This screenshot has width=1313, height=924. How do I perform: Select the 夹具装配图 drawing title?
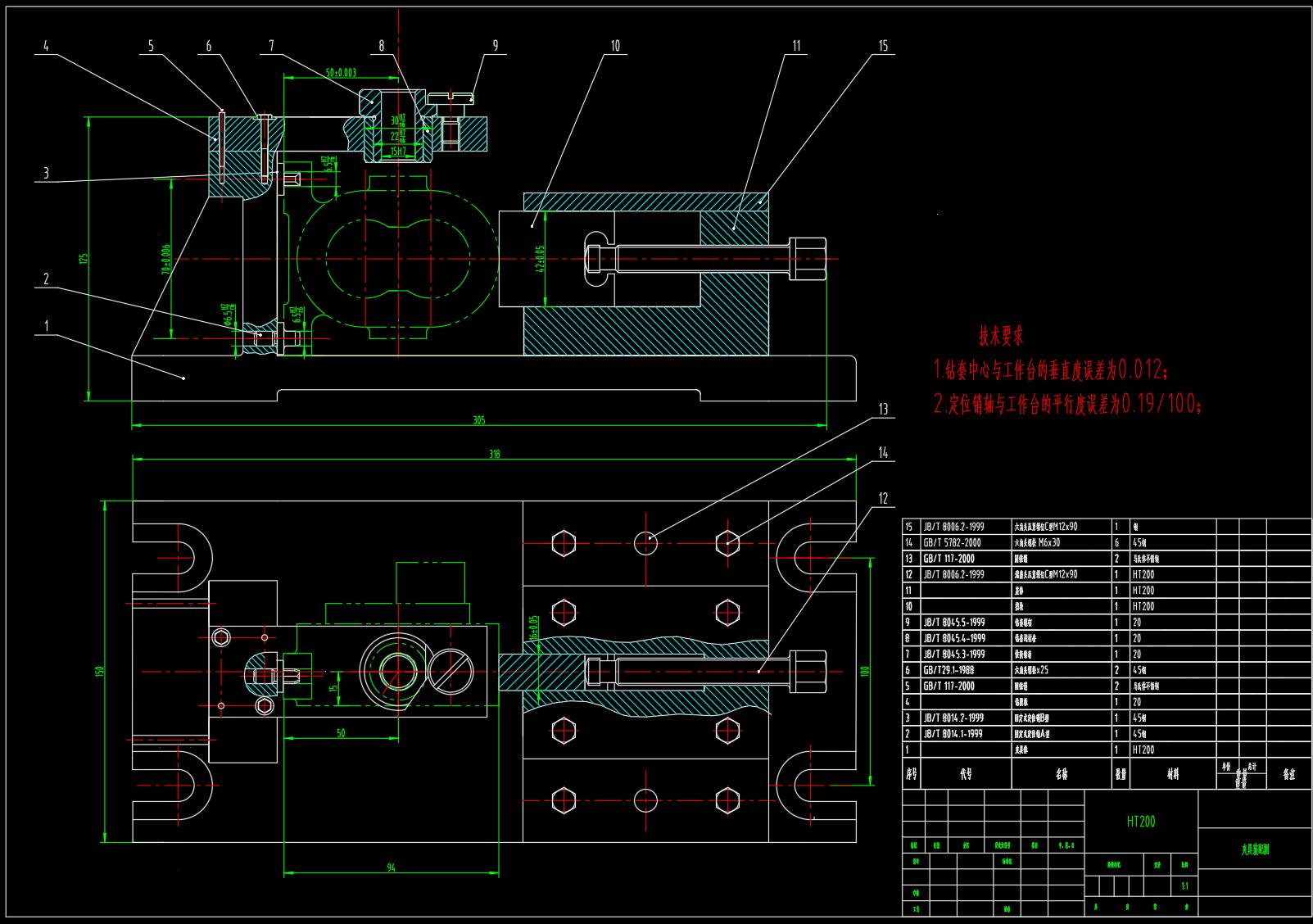click(x=1254, y=850)
